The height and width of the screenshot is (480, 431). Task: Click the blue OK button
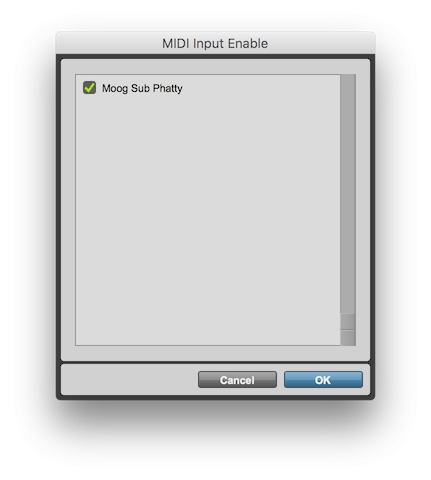point(323,380)
